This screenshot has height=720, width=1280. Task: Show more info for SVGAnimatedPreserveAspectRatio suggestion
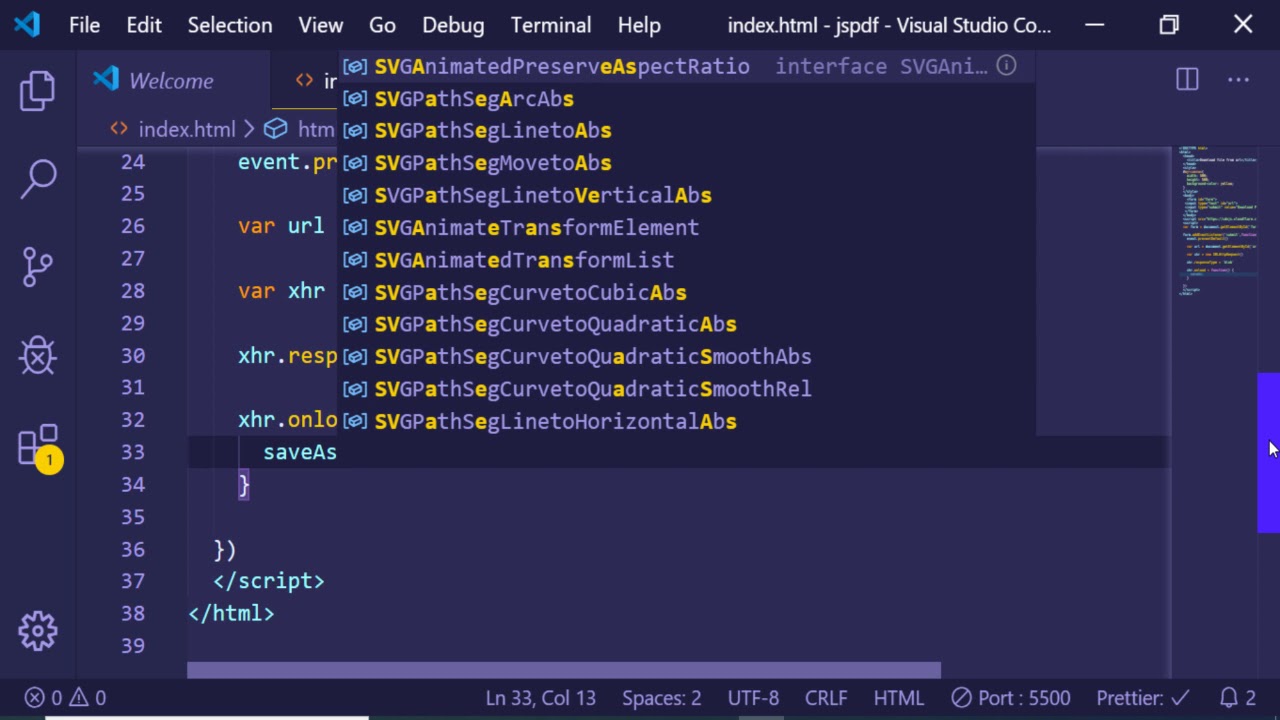click(x=1006, y=66)
